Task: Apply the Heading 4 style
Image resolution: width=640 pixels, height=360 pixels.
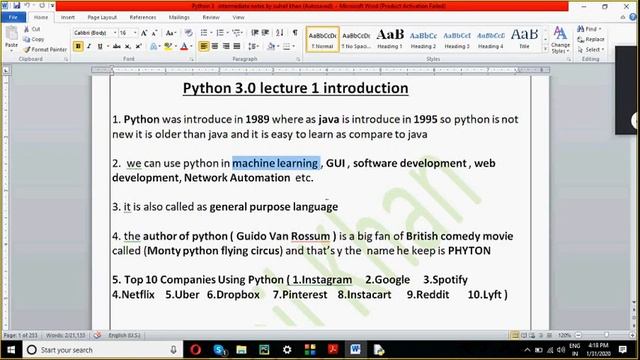Action: pyautogui.click(x=491, y=39)
